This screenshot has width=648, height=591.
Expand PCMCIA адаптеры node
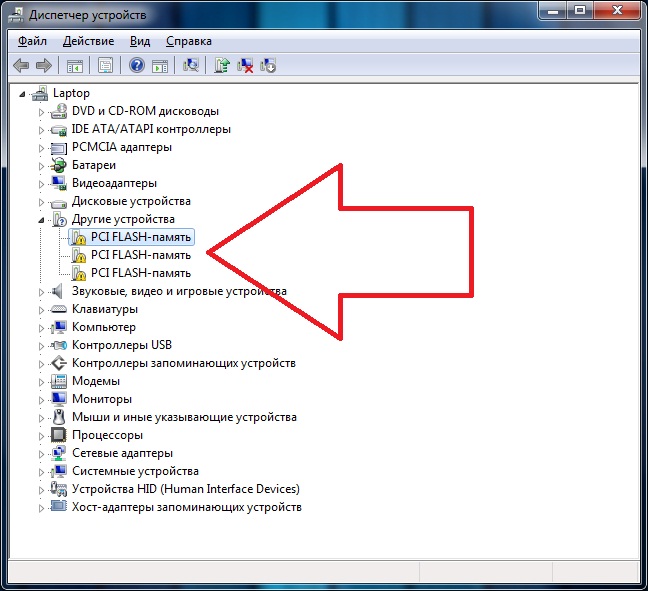point(41,148)
